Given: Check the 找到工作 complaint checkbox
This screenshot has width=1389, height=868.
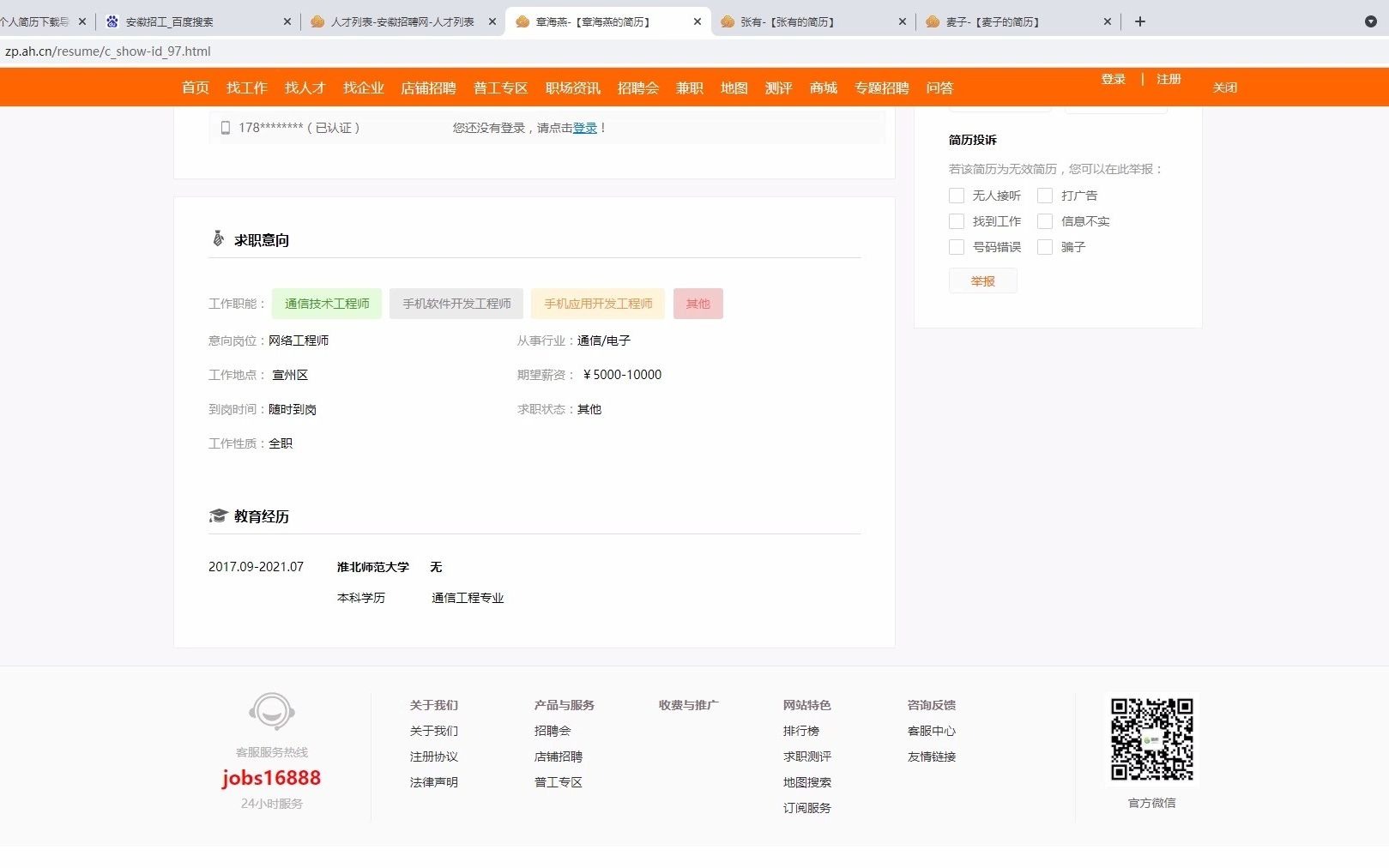Looking at the screenshot, I should pos(957,221).
